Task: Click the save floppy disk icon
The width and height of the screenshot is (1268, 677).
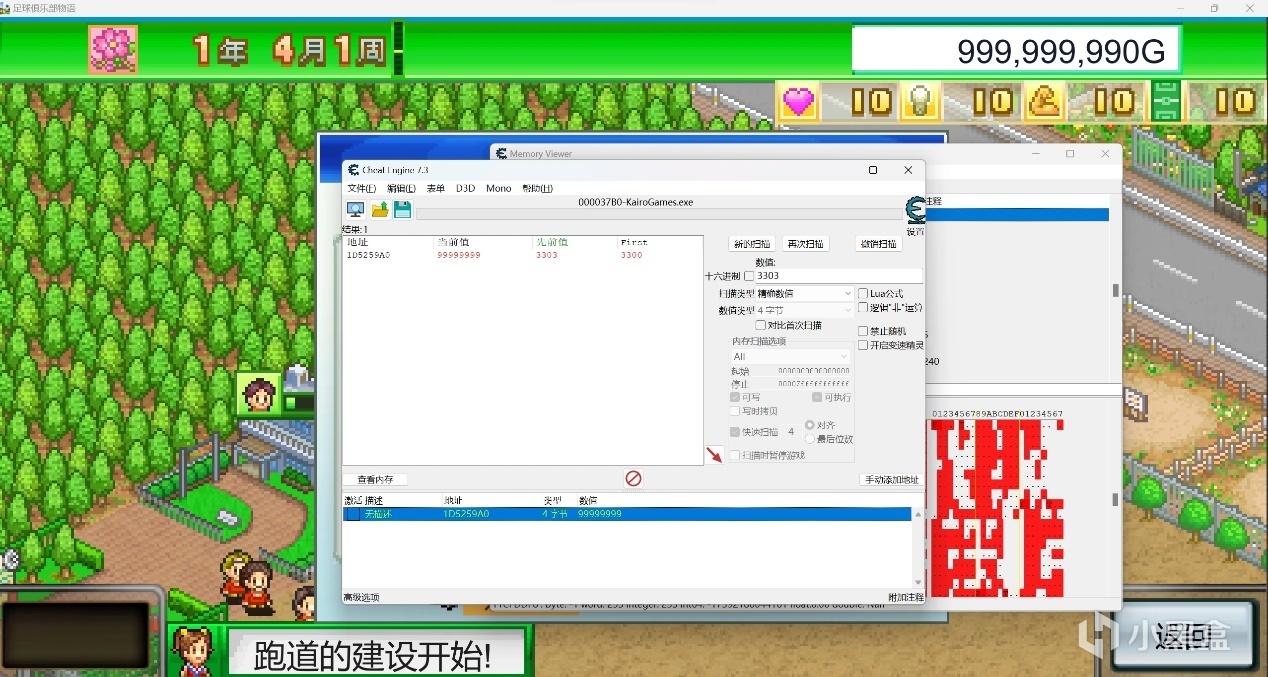Action: pyautogui.click(x=402, y=210)
